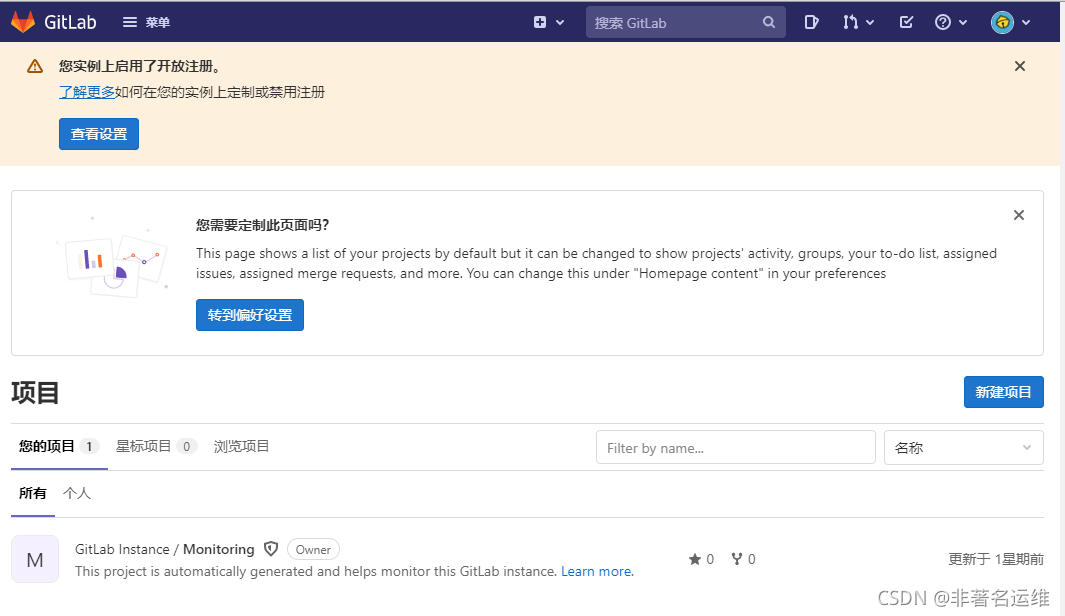Follow the Learn more link
This screenshot has width=1065, height=616.
[x=596, y=571]
